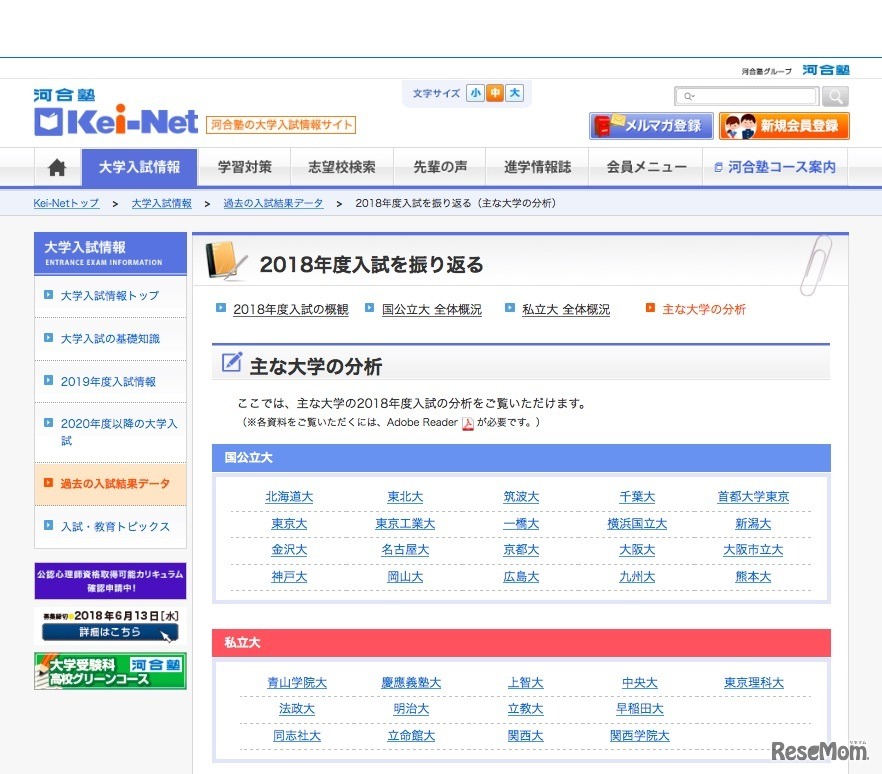Screen dimensions: 882x774
Task: Select the 小 text size option
Action: point(476,92)
